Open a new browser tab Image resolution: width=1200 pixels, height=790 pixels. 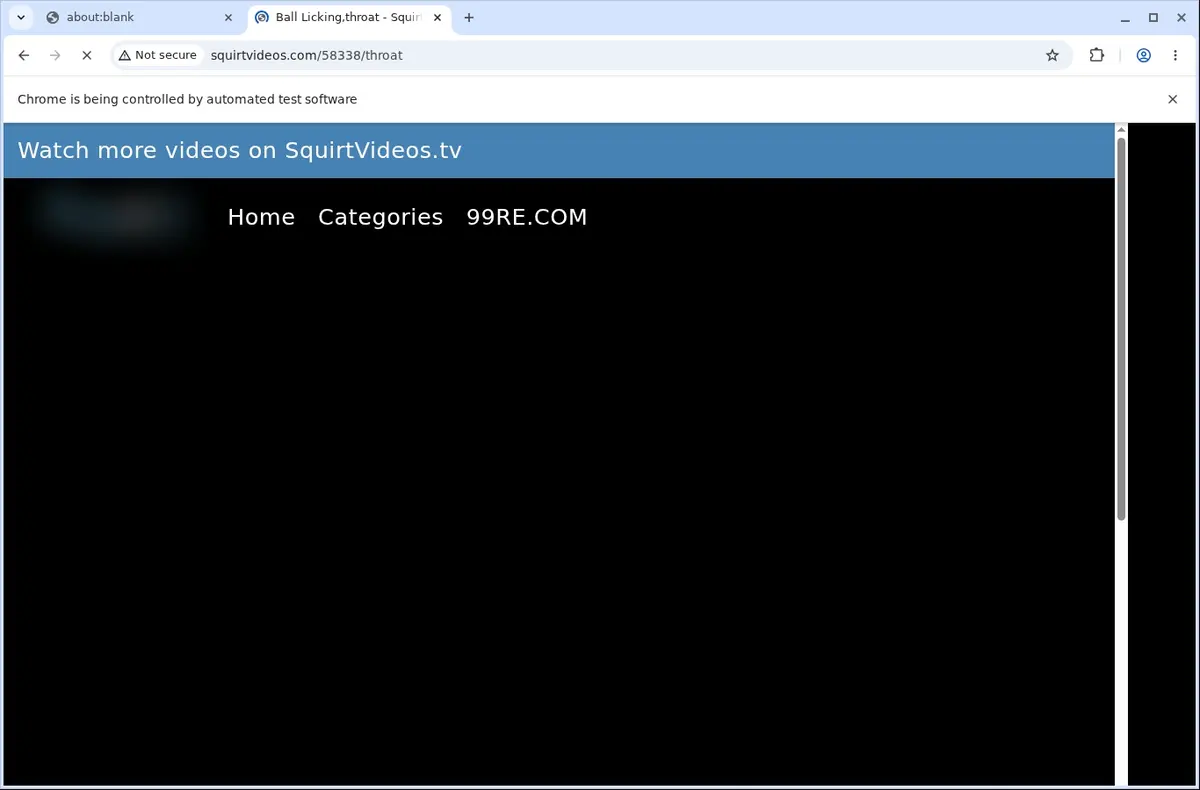click(x=469, y=17)
